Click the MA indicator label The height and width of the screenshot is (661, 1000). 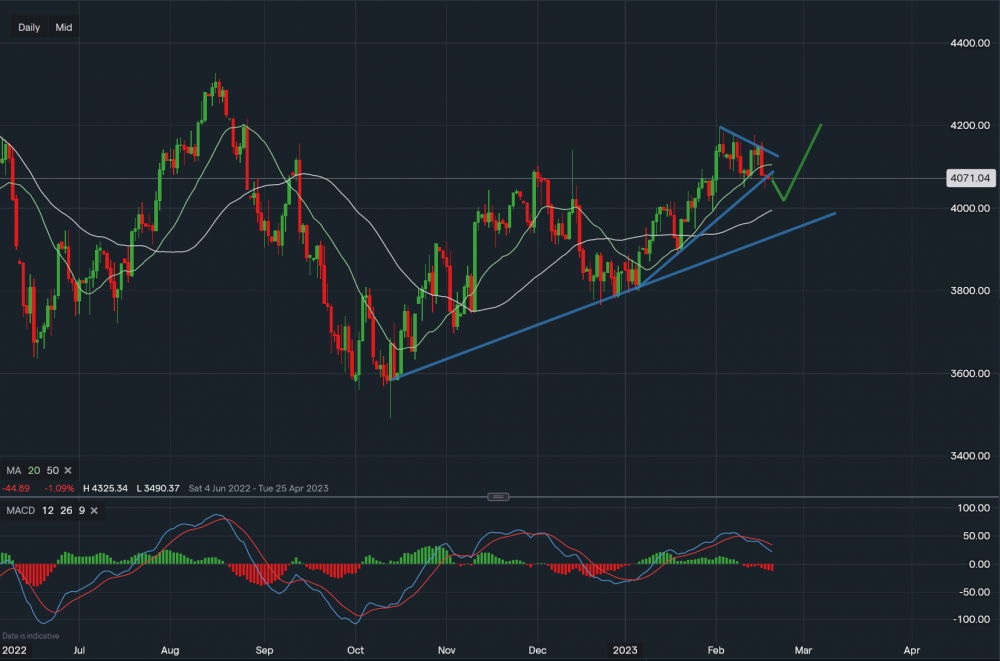pos(12,470)
